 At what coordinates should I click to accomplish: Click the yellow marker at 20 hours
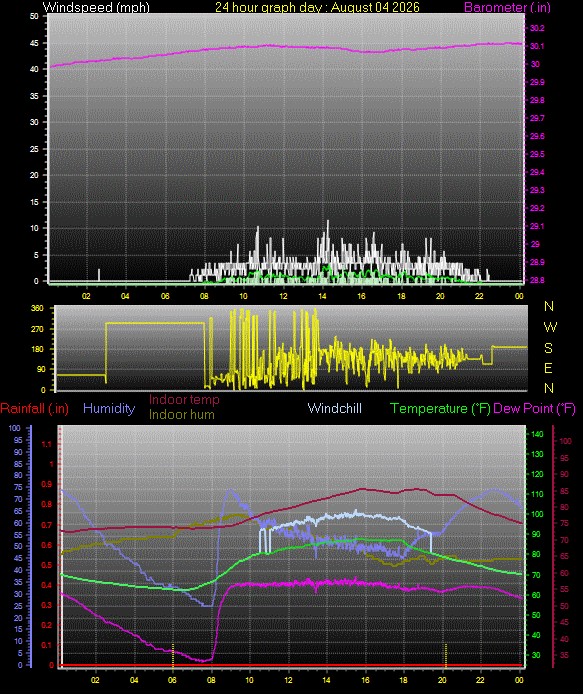(445, 655)
